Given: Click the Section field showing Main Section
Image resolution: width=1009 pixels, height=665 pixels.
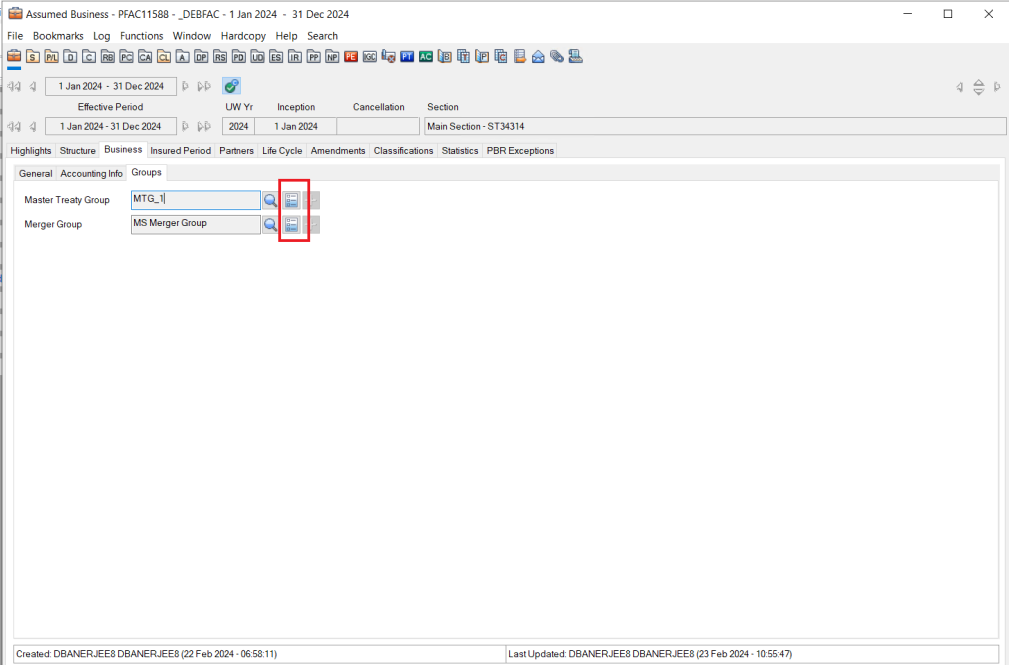Looking at the screenshot, I should (x=714, y=127).
